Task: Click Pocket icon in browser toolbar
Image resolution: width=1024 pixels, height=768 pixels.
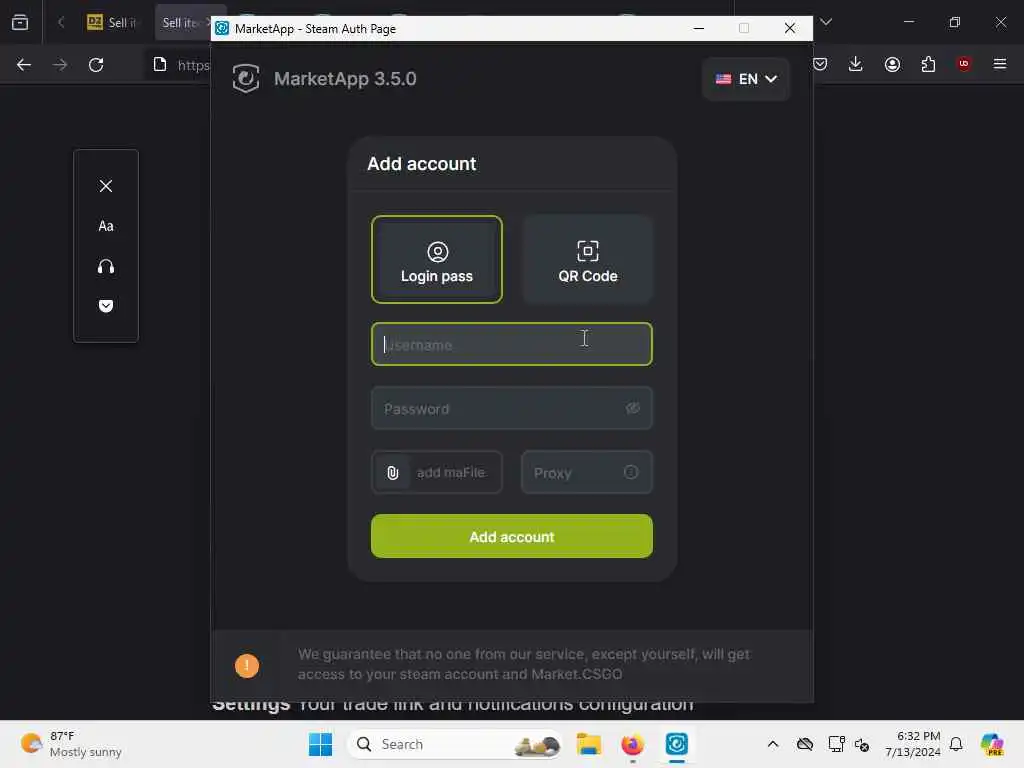Action: [820, 64]
